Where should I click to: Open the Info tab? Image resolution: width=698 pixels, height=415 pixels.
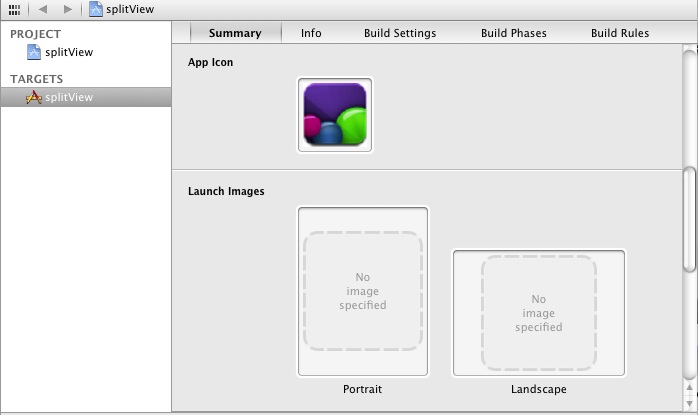(311, 33)
